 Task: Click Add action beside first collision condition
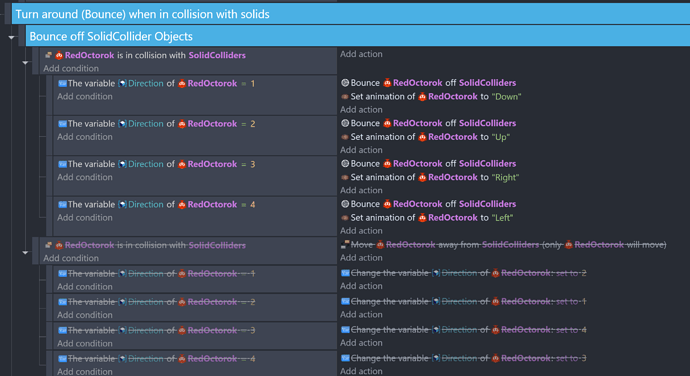point(361,54)
